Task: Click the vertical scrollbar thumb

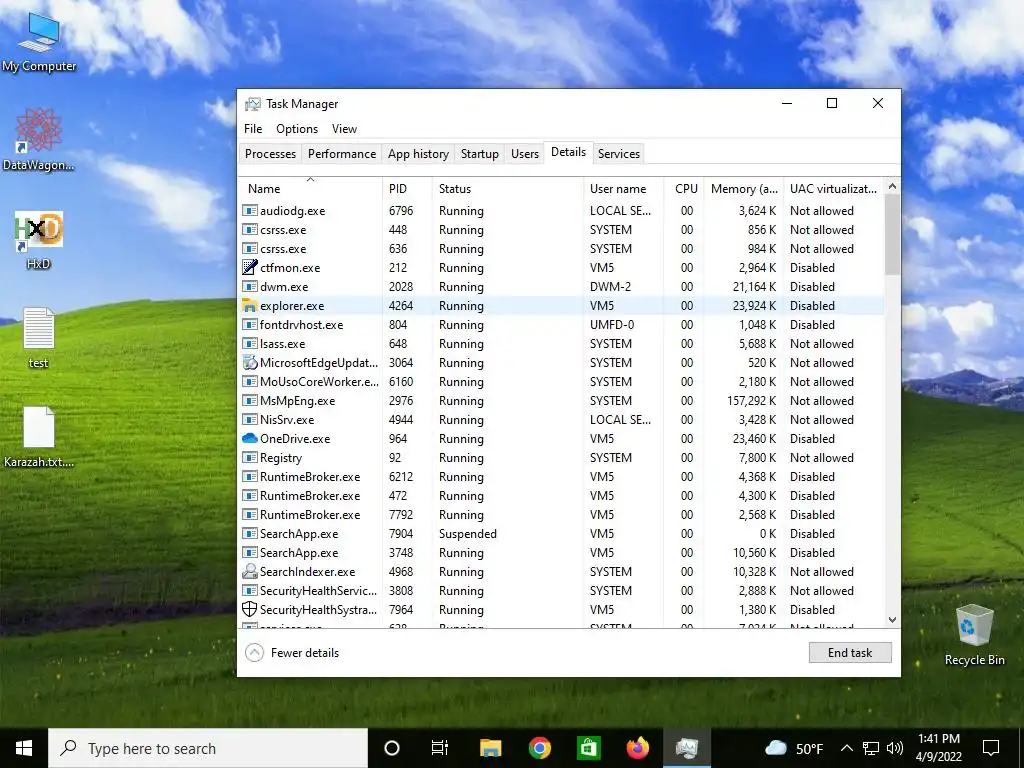Action: (892, 234)
